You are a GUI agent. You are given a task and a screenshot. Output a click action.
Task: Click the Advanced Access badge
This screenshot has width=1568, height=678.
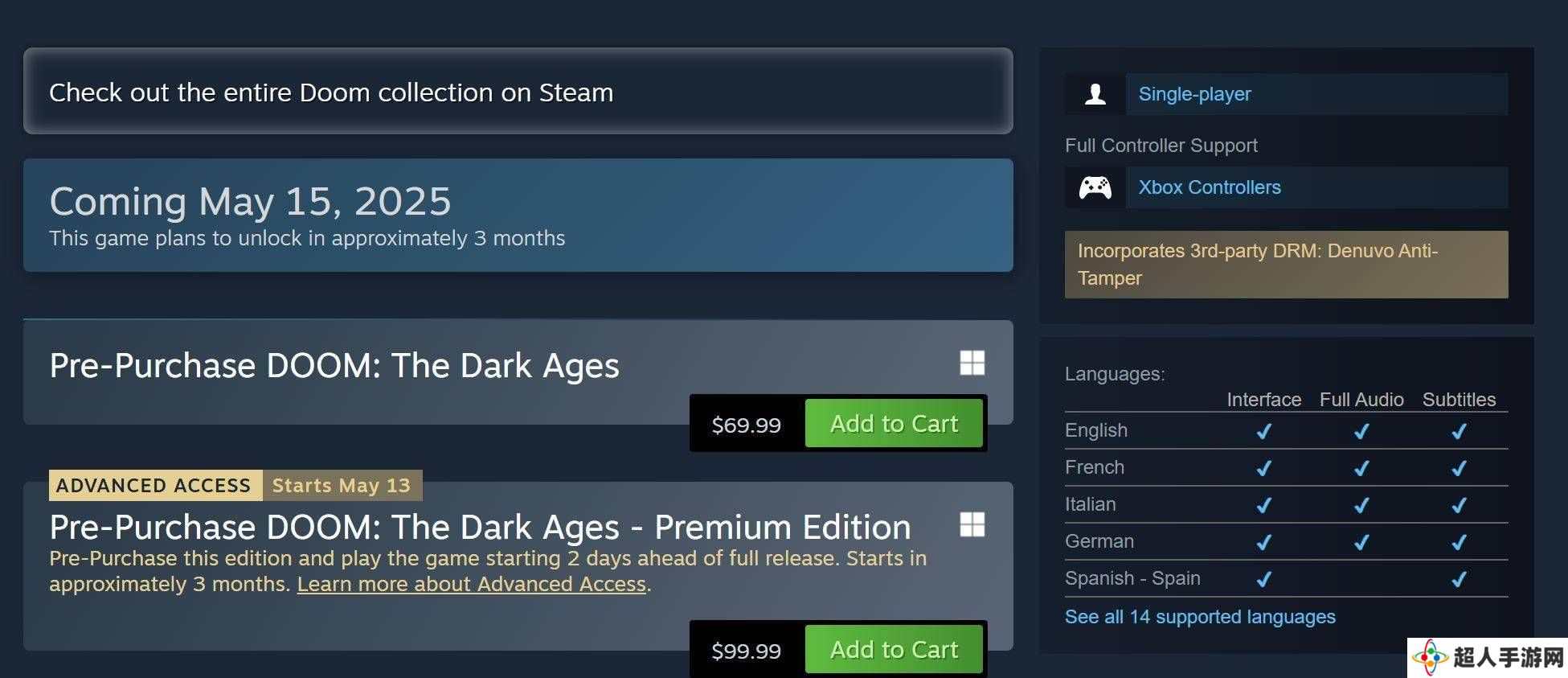pos(154,485)
